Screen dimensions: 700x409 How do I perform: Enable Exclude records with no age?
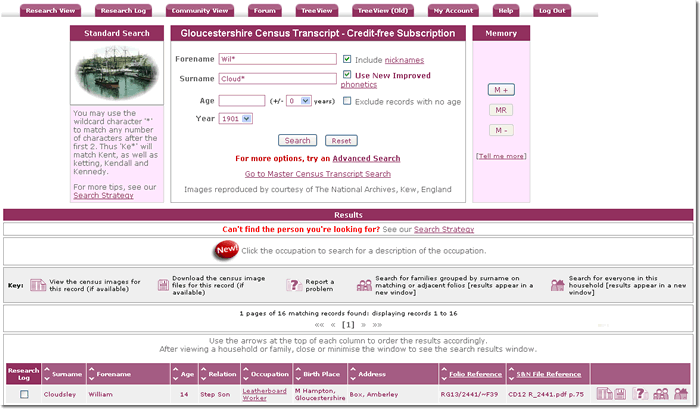347,101
